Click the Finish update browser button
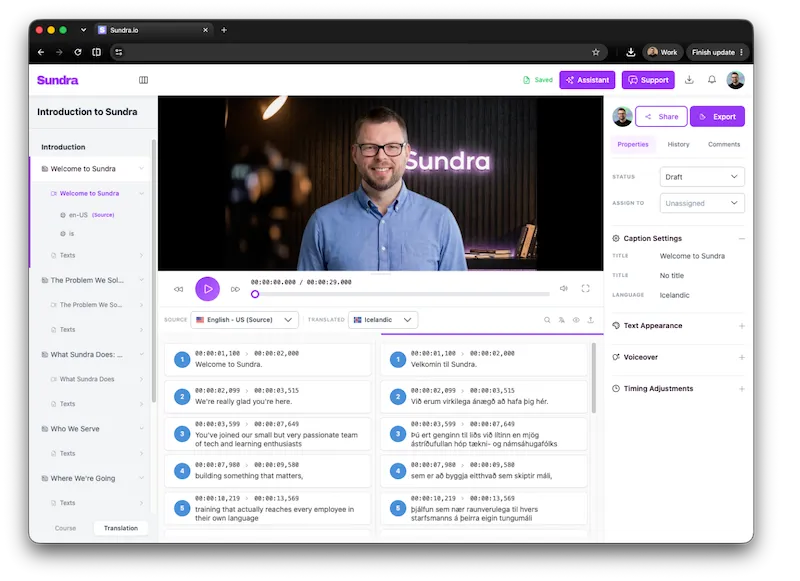The width and height of the screenshot is (800, 581). tap(717, 52)
